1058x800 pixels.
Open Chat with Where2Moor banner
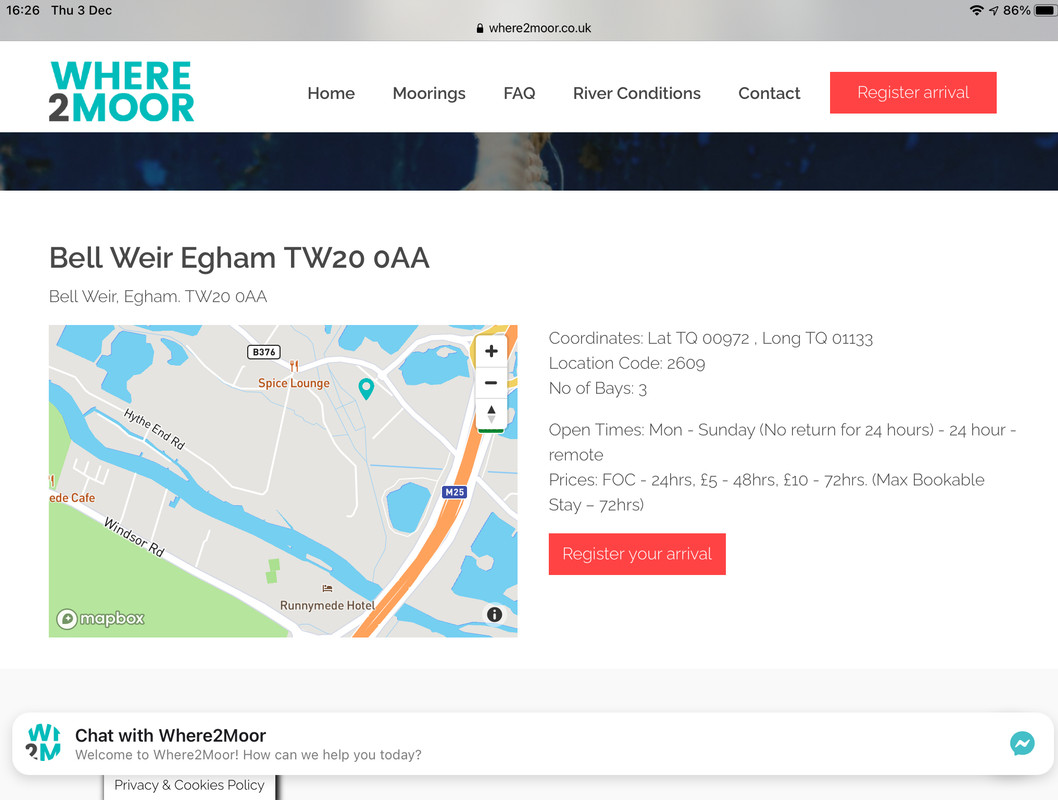[532, 743]
